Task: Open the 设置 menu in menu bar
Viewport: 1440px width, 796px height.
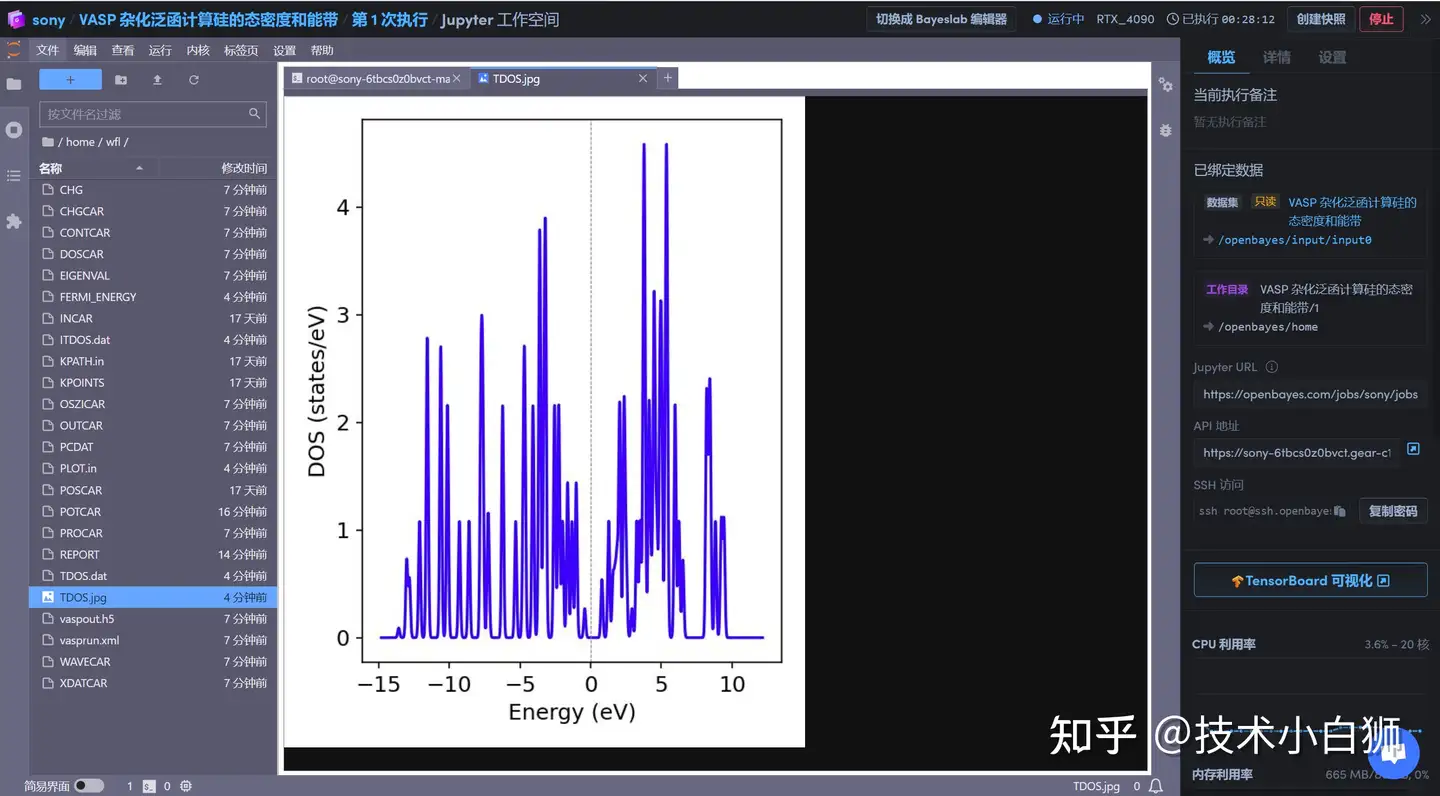Action: pos(285,50)
